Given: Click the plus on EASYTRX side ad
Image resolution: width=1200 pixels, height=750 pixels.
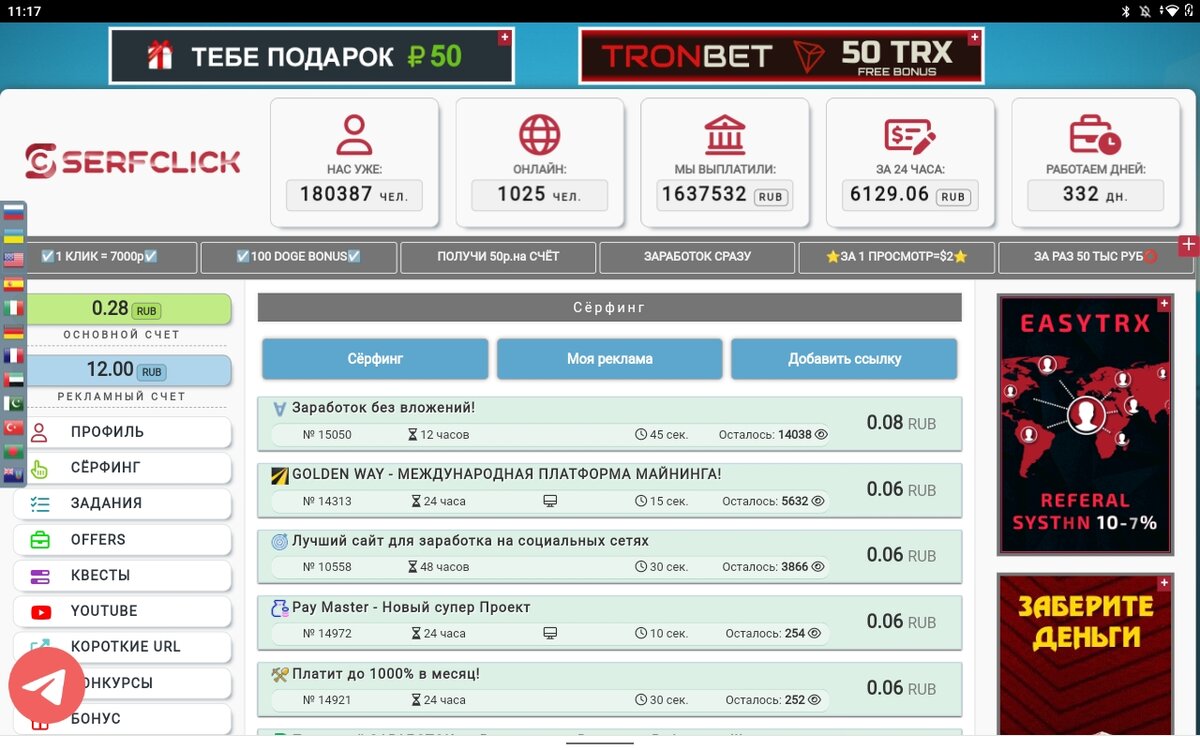Looking at the screenshot, I should pyautogui.click(x=1164, y=303).
